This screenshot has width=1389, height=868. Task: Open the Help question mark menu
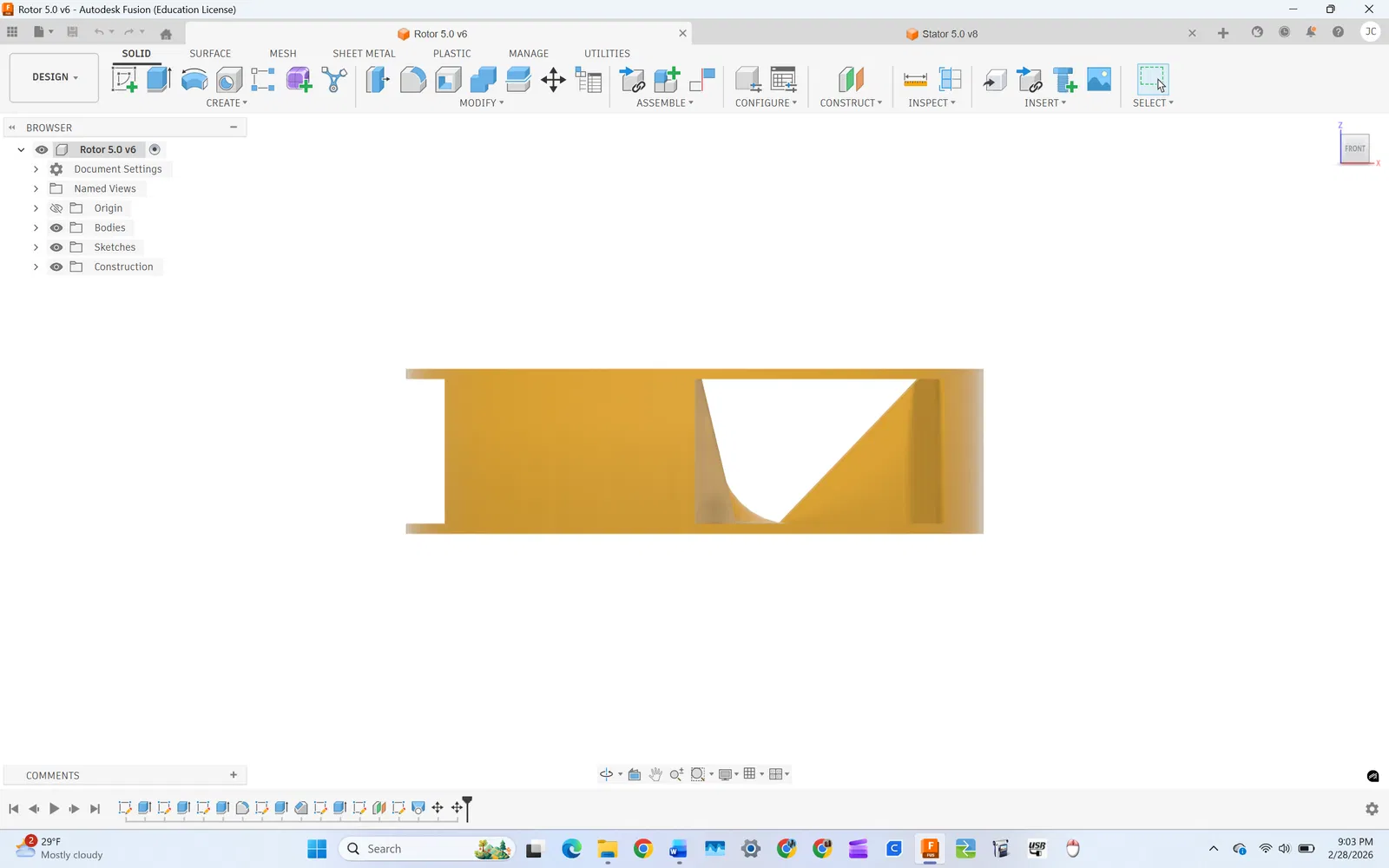[1338, 32]
